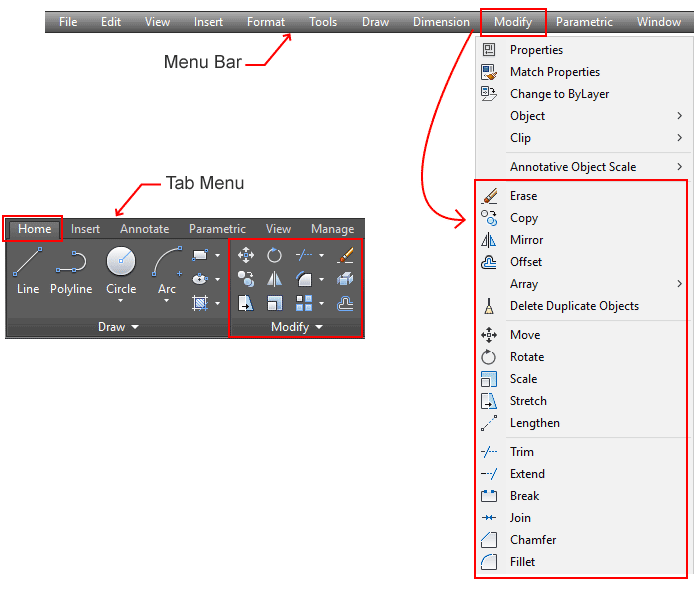
Task: Open the Dimension menu in the menu bar
Action: tap(441, 22)
